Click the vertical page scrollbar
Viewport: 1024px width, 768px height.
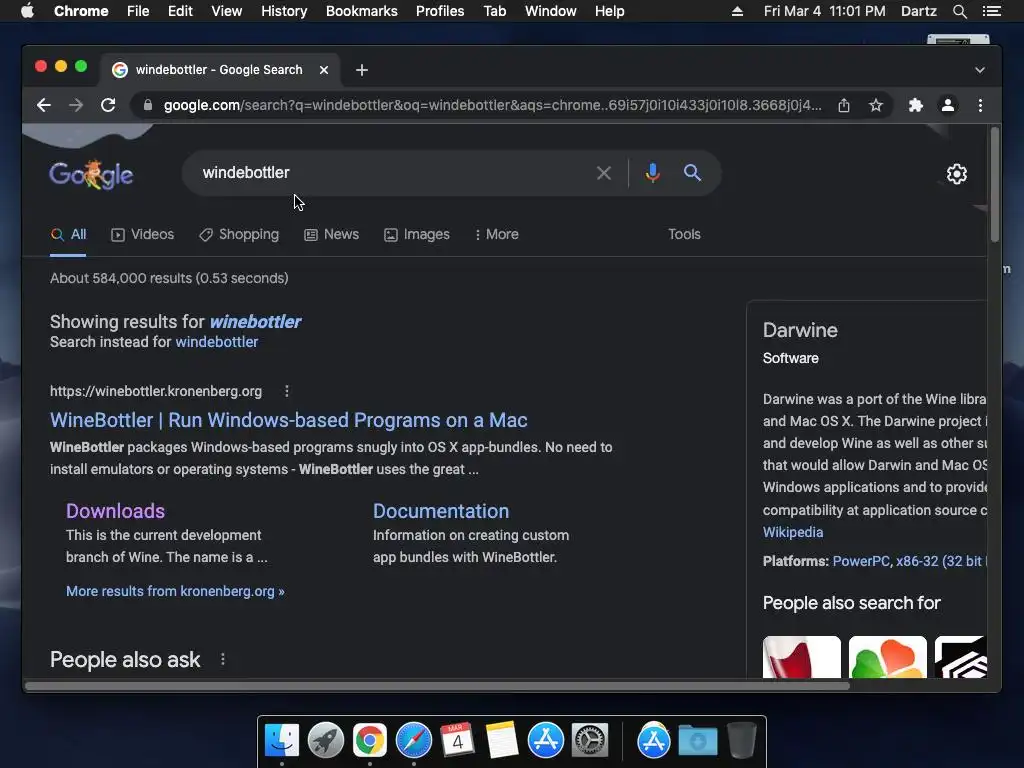[995, 185]
